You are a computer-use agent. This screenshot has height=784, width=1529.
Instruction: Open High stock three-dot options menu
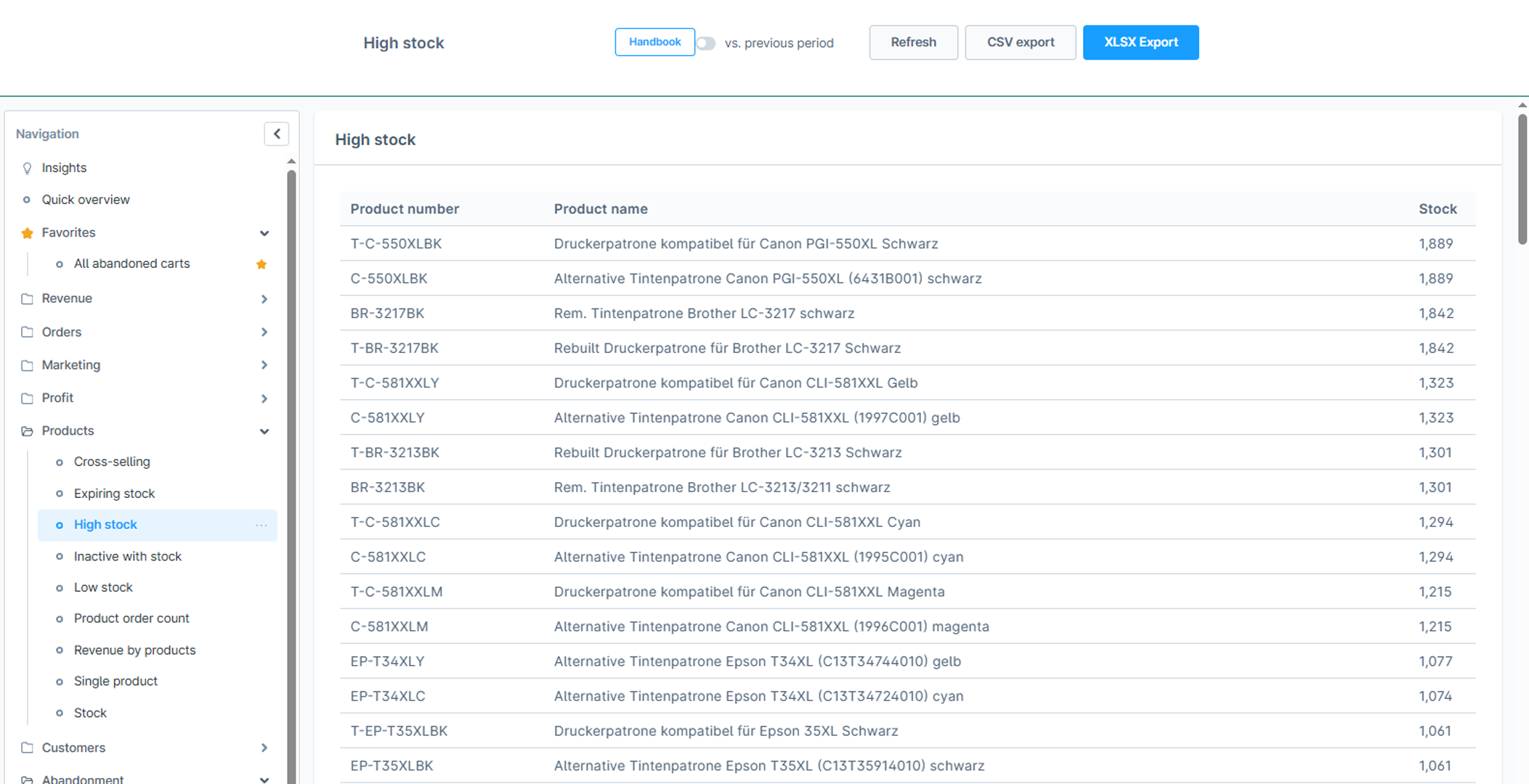(261, 525)
